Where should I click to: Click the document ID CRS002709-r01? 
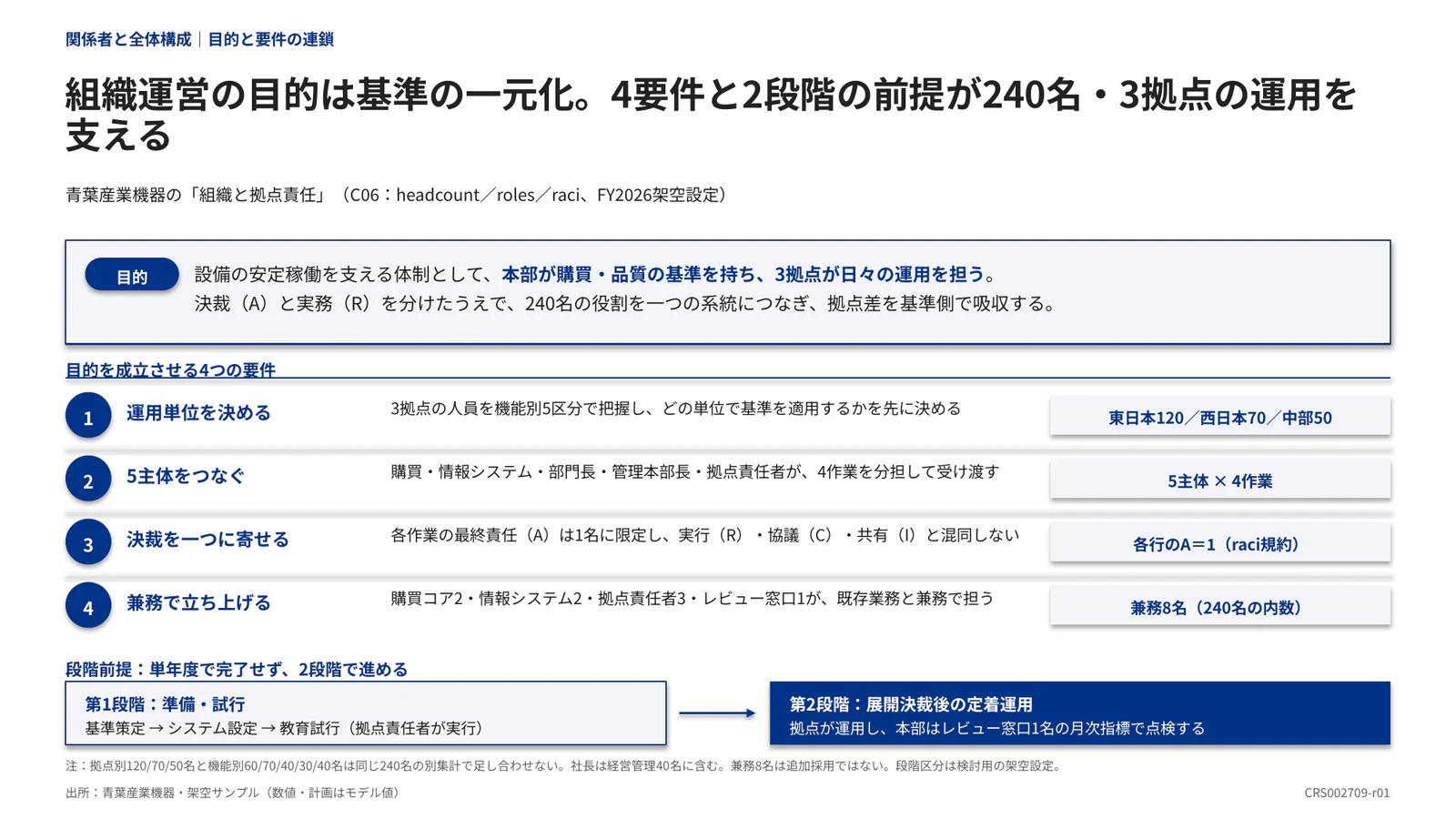click(1347, 793)
